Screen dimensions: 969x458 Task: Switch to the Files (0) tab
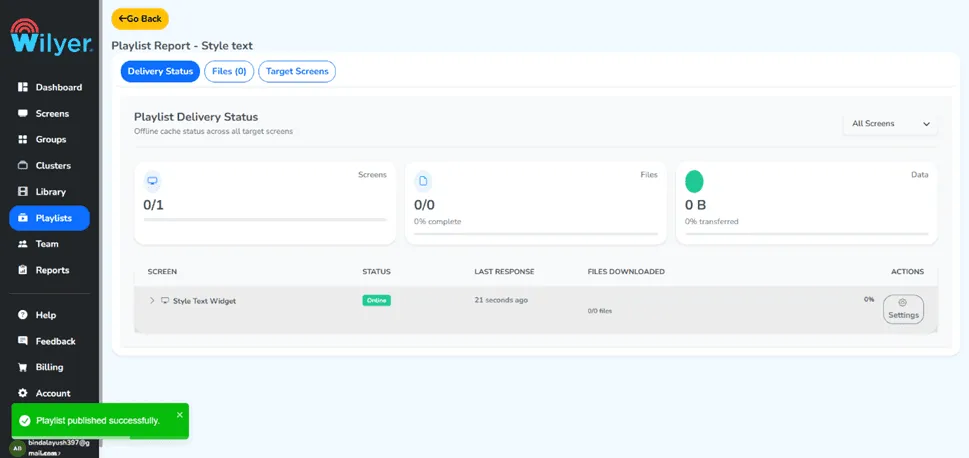[x=229, y=72]
